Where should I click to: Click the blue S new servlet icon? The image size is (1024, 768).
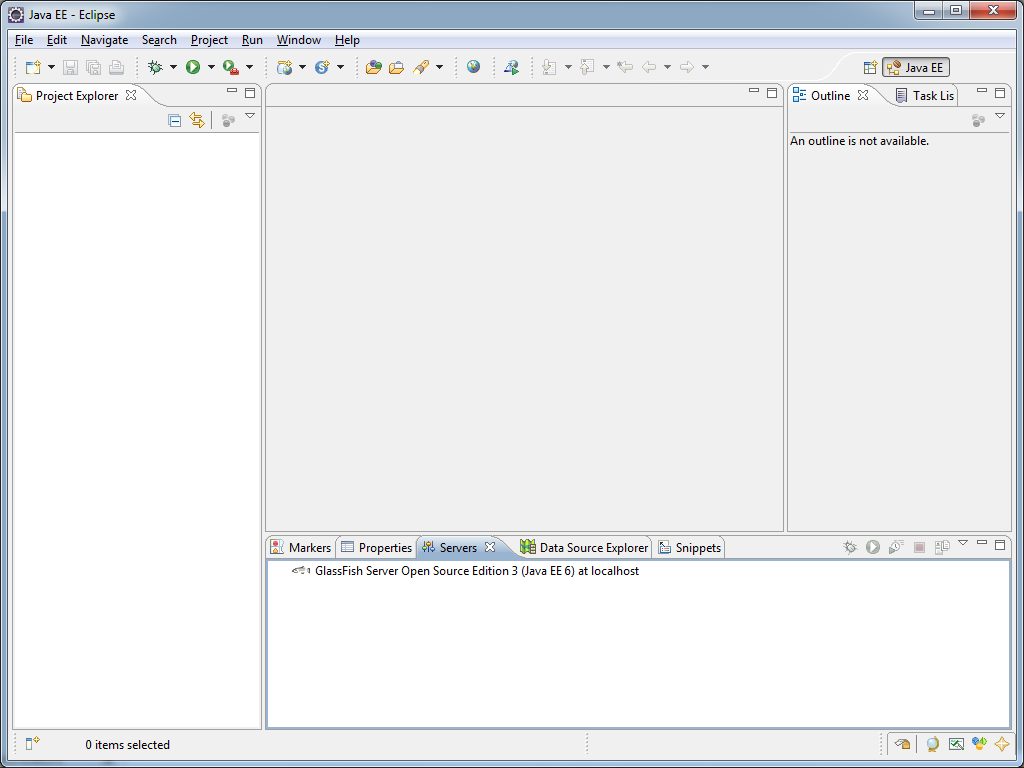(x=322, y=67)
